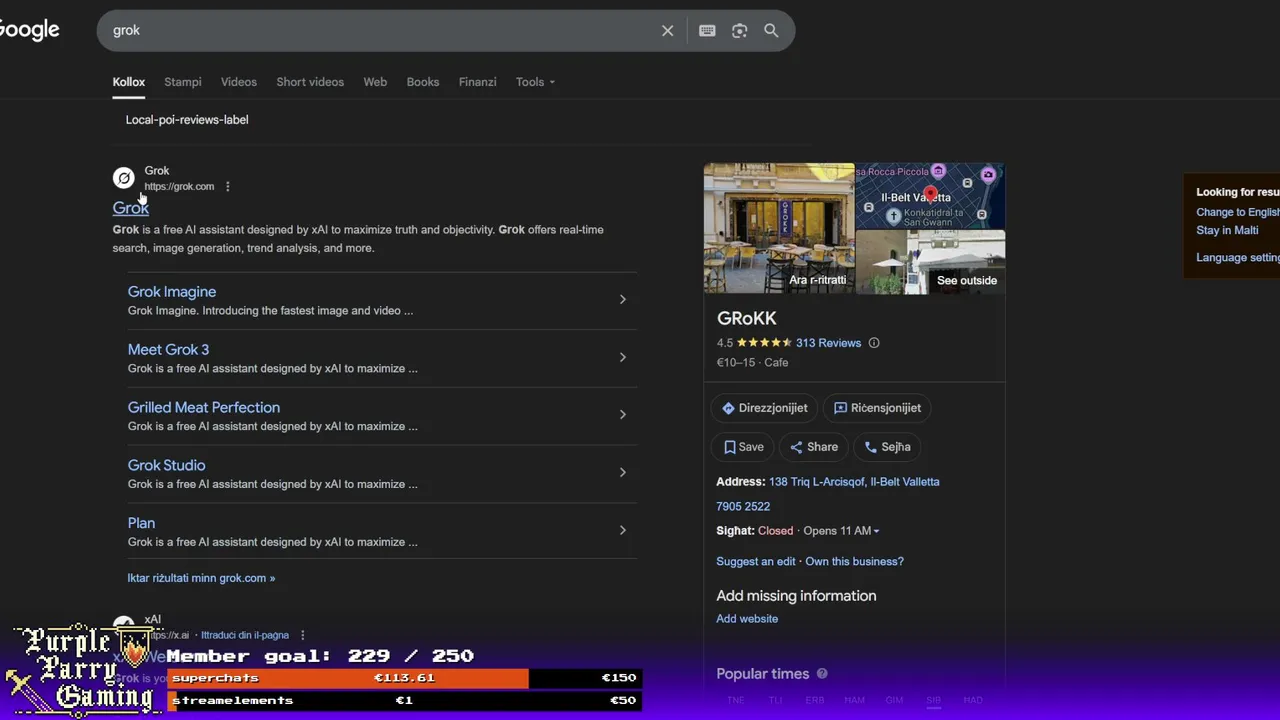Click the Sejħa call button
This screenshot has width=1280, height=720.
pyautogui.click(x=887, y=447)
